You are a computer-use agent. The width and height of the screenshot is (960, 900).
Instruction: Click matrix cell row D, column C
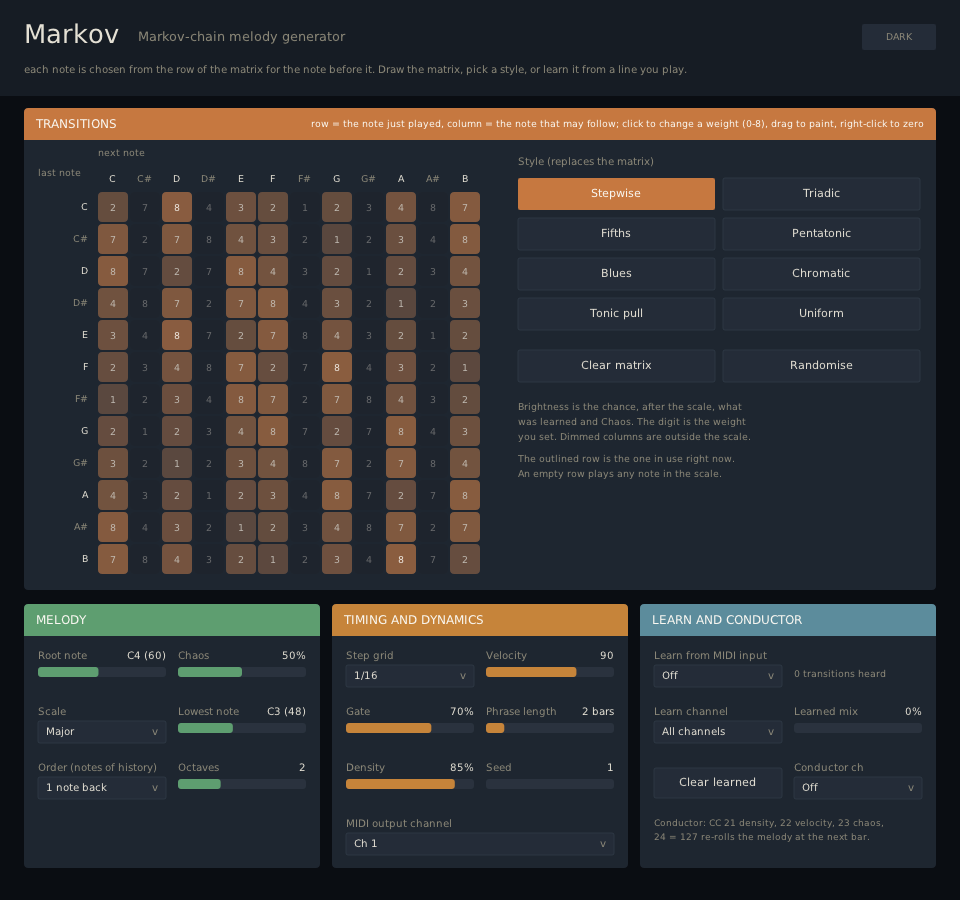[113, 271]
